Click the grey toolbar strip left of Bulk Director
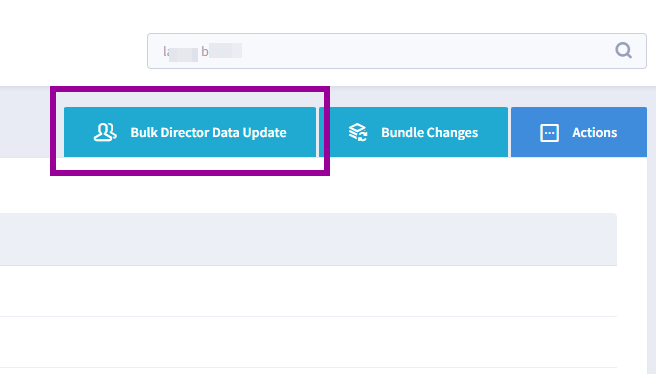The height and width of the screenshot is (374, 656). click(25, 121)
